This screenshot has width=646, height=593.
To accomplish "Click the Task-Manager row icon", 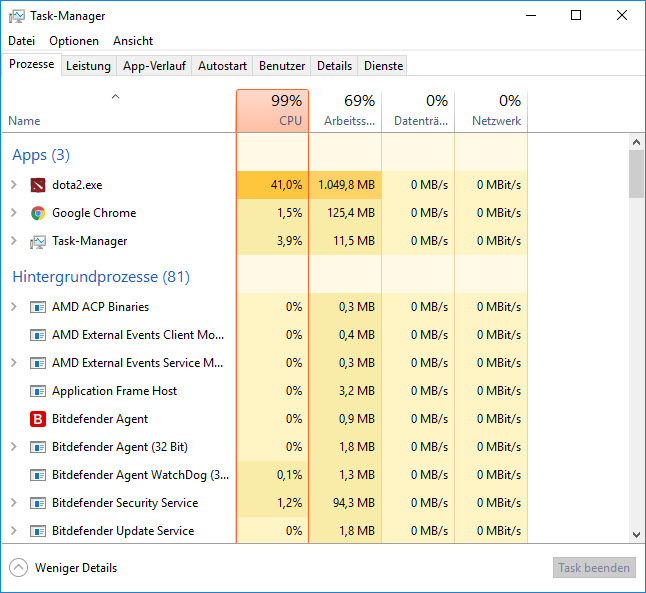I will click(38, 241).
